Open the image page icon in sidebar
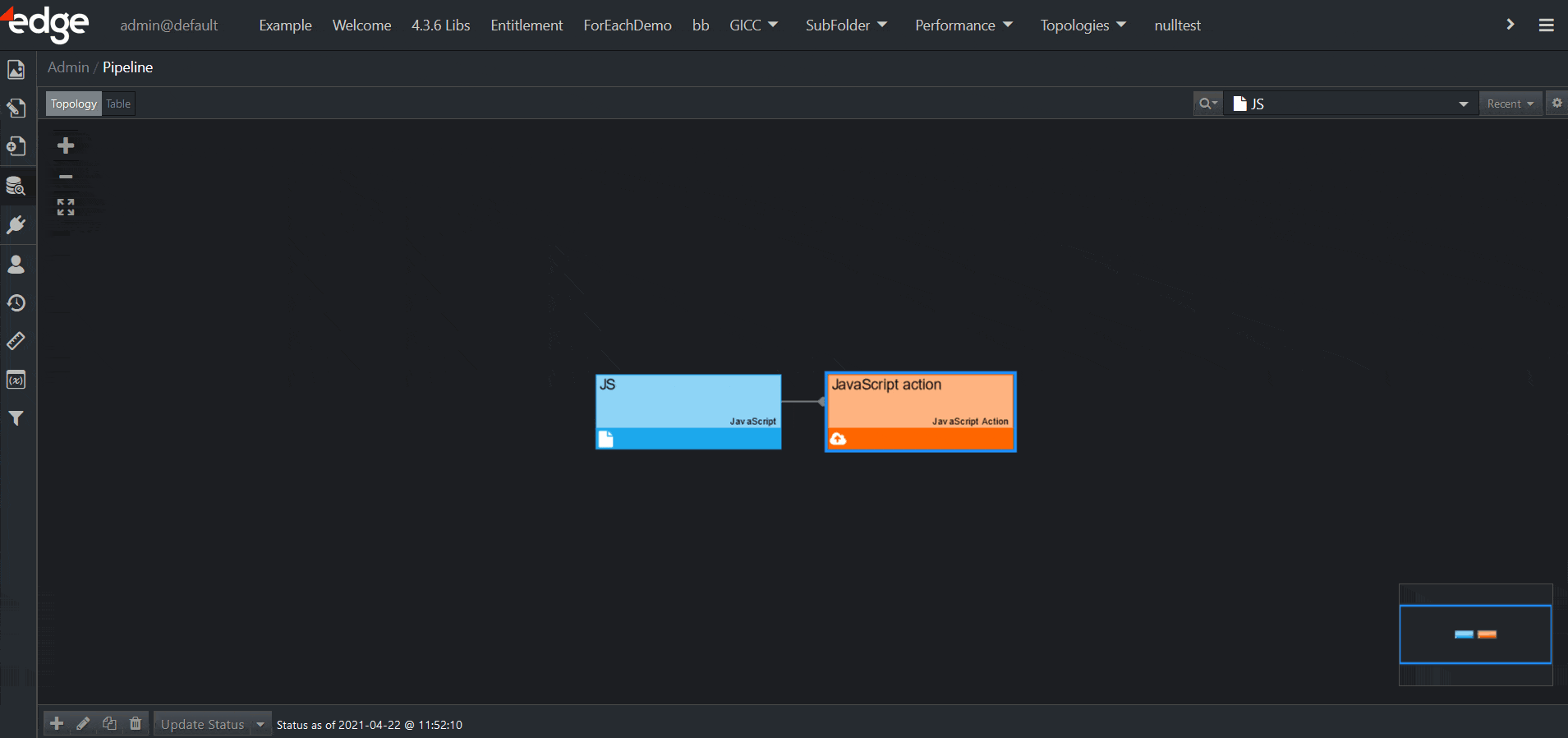Viewport: 1568px width, 738px height. coord(16,70)
